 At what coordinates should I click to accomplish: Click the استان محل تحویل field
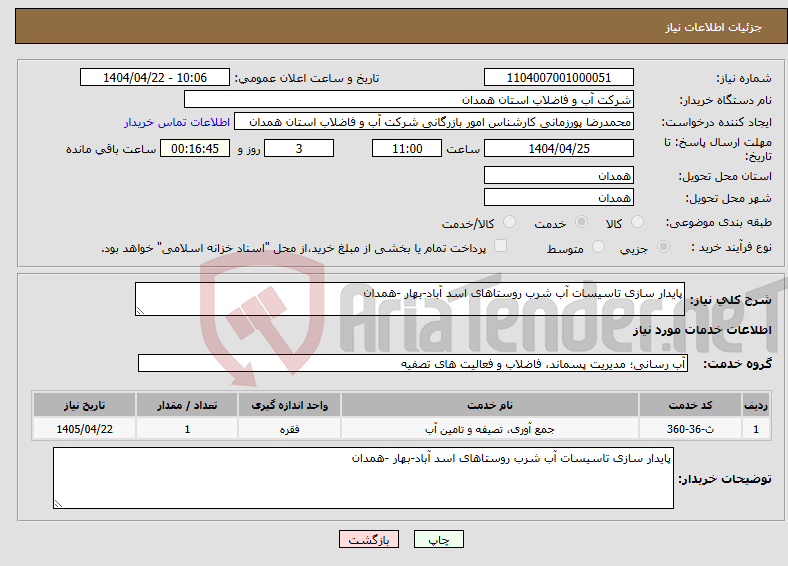pos(559,175)
